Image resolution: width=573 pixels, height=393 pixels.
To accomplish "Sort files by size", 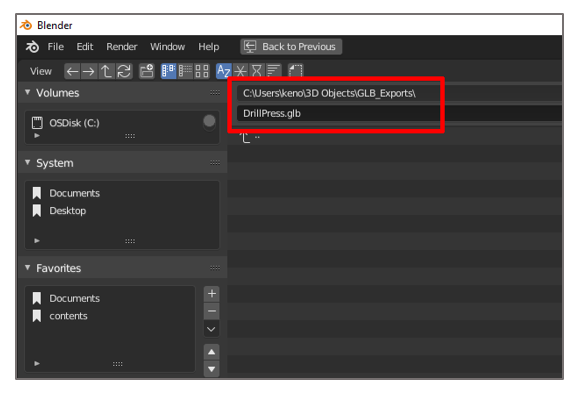I will 273,71.
